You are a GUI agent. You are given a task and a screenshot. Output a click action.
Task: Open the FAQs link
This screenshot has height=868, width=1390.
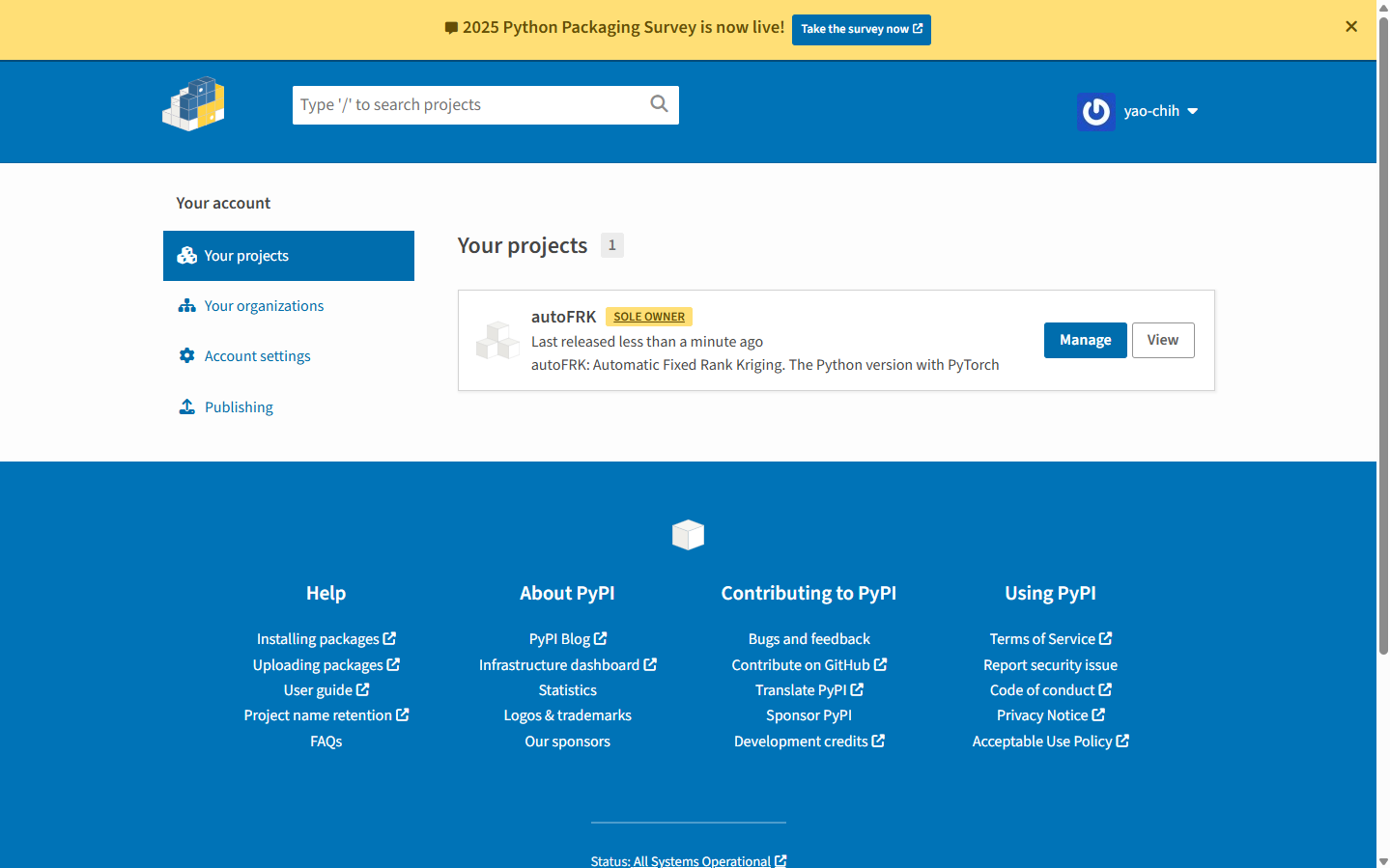tap(326, 742)
